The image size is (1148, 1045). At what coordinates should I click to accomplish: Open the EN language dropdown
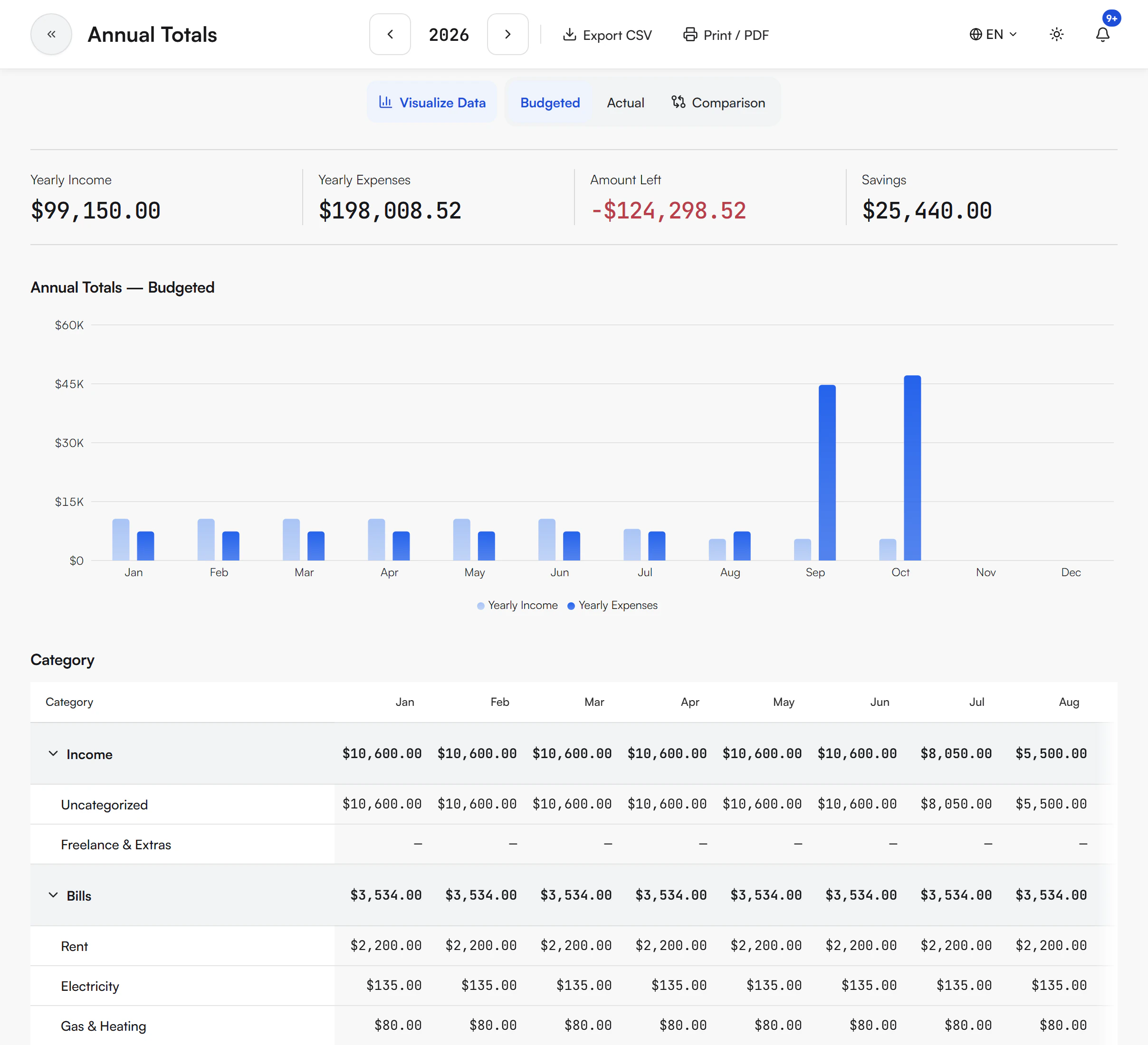point(993,34)
